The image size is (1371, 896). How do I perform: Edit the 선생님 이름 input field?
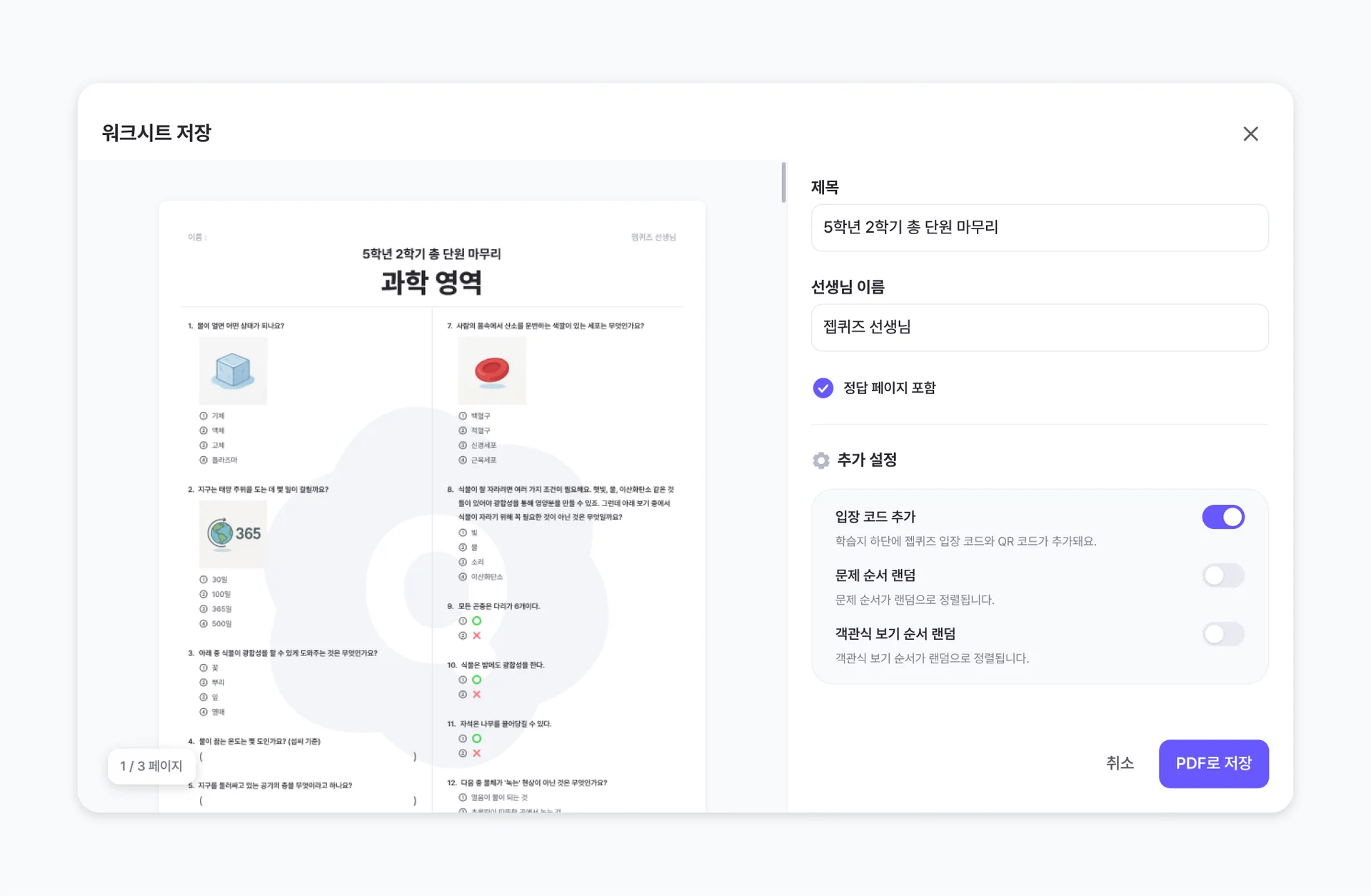pyautogui.click(x=1039, y=327)
